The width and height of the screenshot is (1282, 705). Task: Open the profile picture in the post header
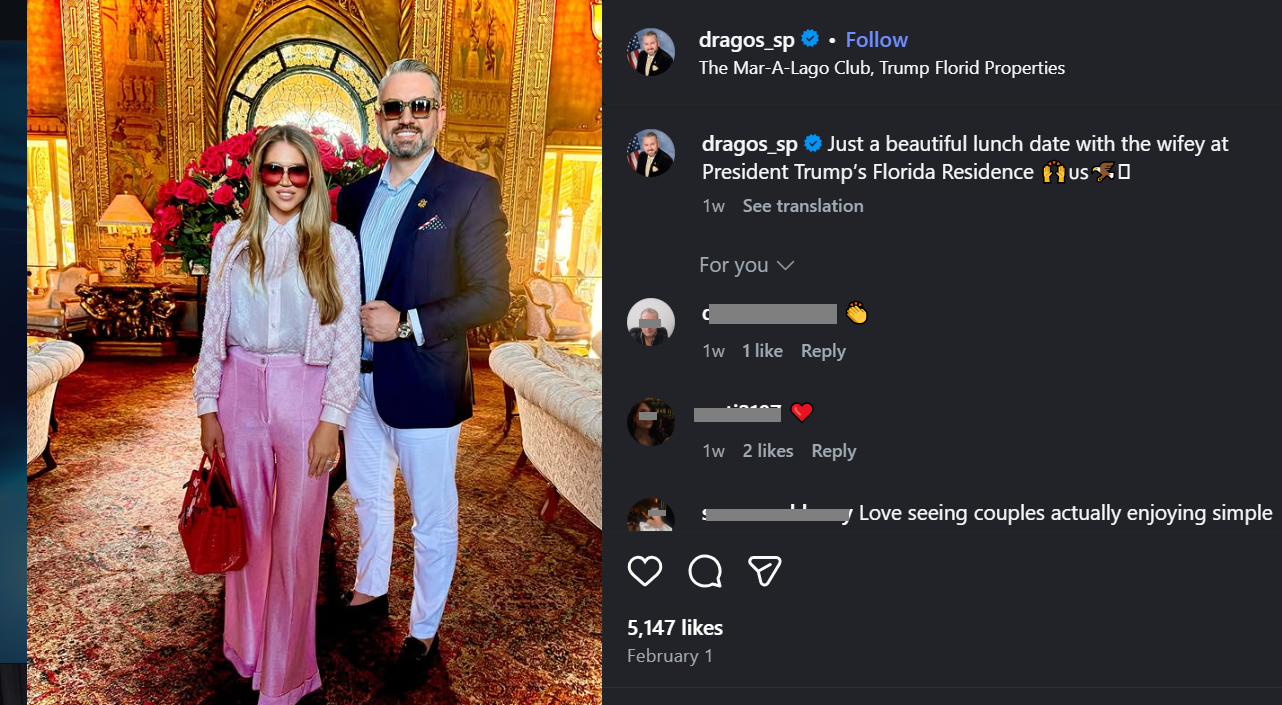(x=650, y=52)
